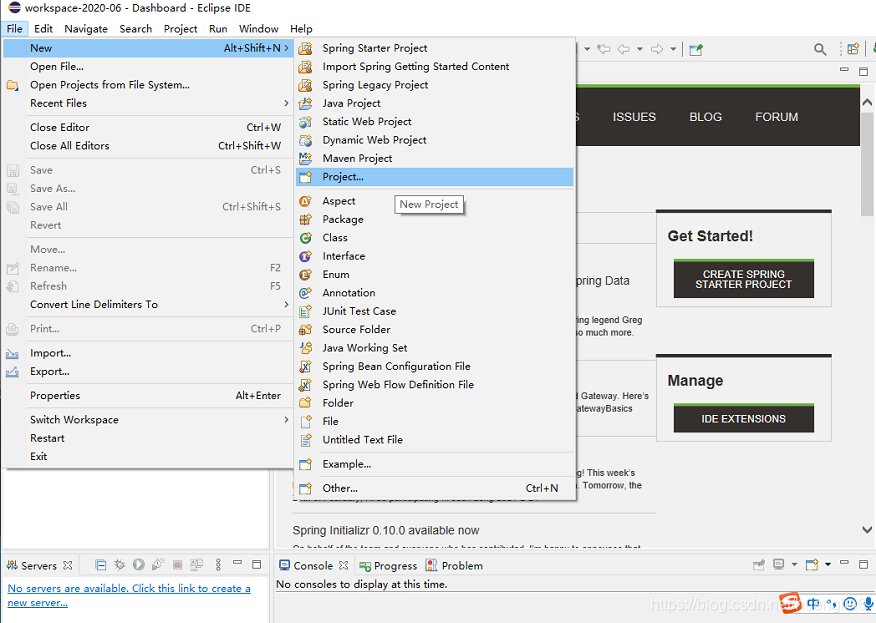Viewport: 876px width, 623px height.
Task: Stop the server using the red square icon
Action: (x=177, y=564)
